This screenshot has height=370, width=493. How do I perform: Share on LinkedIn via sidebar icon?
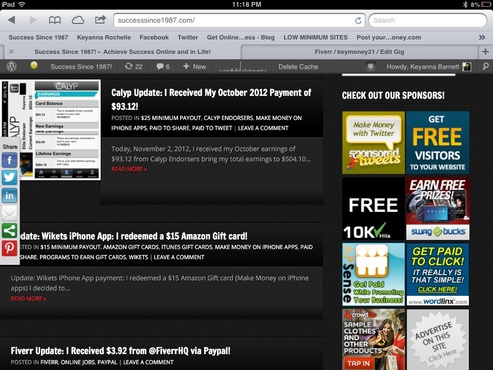[9, 195]
